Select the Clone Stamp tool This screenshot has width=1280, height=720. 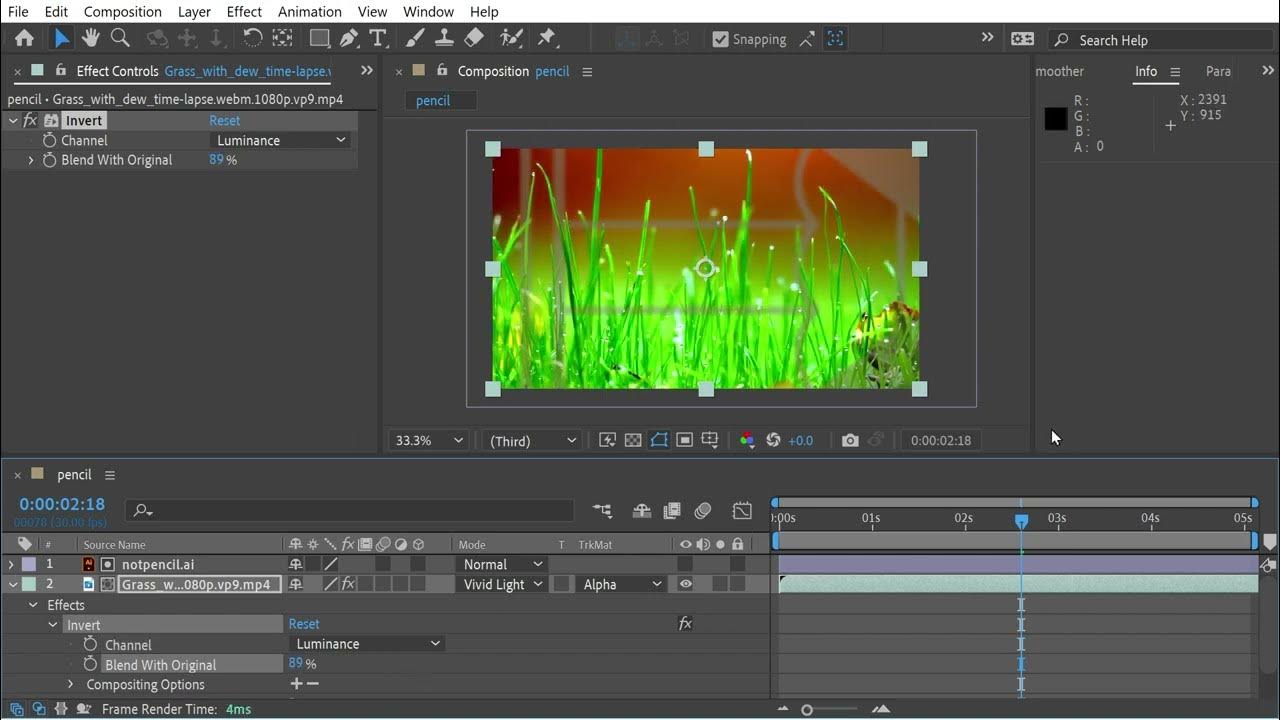point(445,38)
